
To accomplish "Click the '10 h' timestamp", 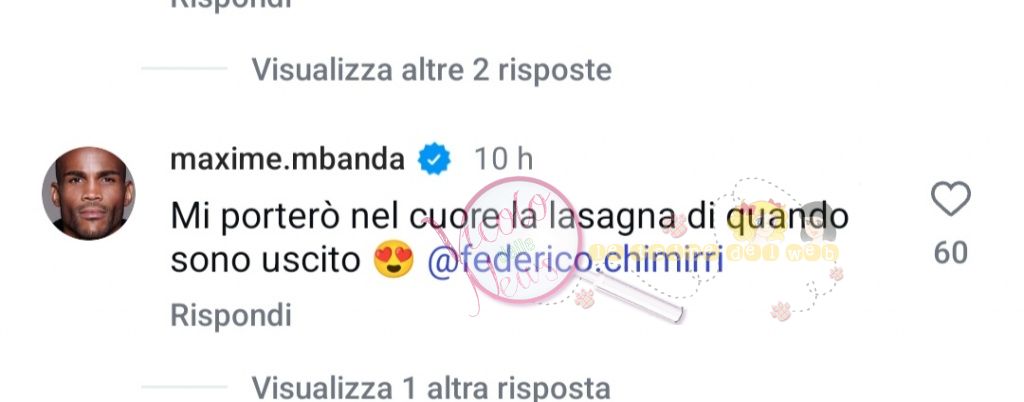I will coord(503,160).
